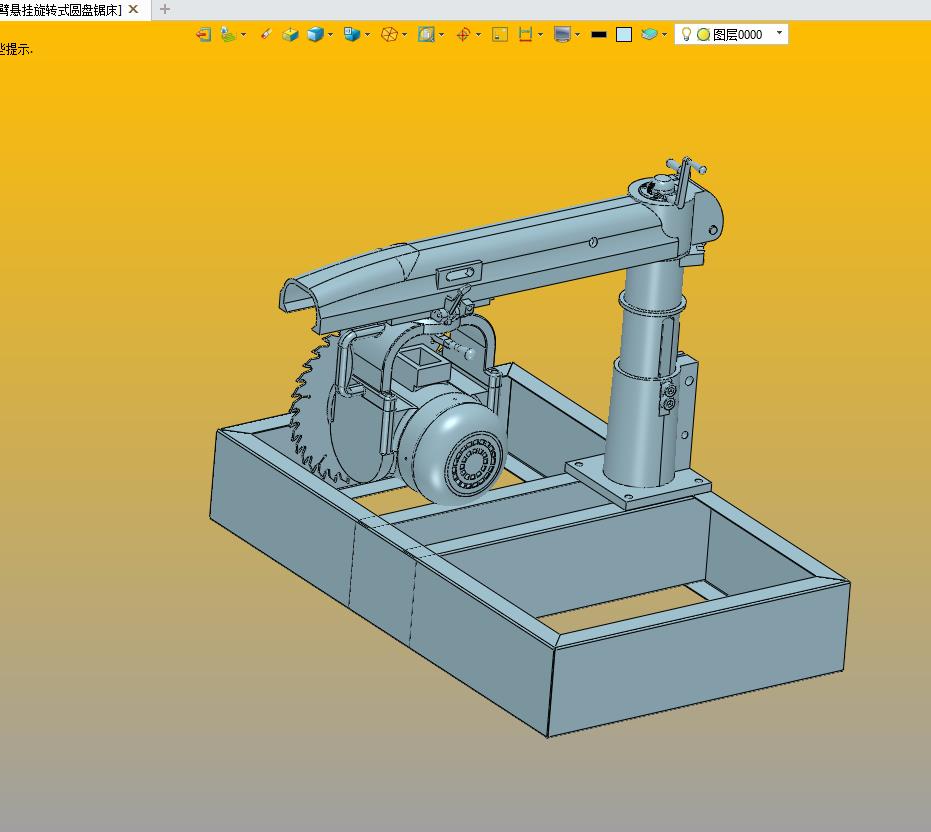Expand the shaded cube display dropdown
Screen dimensions: 931x832
[x=330, y=34]
